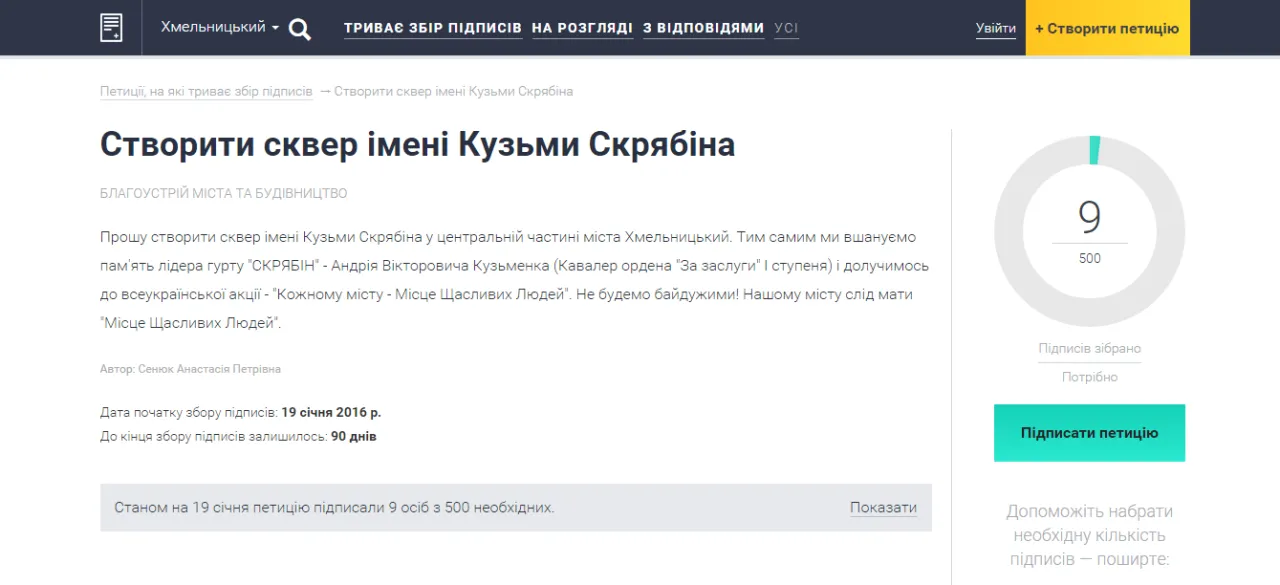The image size is (1280, 585).
Task: Follow breadcrumb Петиції, на які триває збір підписів
Action: coord(206,91)
